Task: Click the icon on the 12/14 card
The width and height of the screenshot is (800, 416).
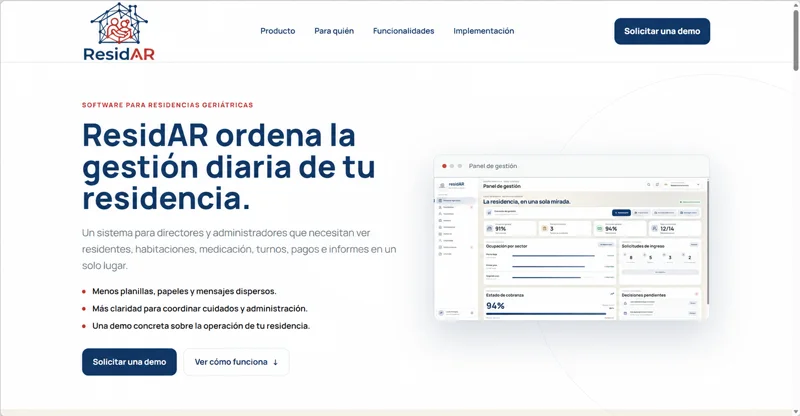Action: (x=655, y=228)
